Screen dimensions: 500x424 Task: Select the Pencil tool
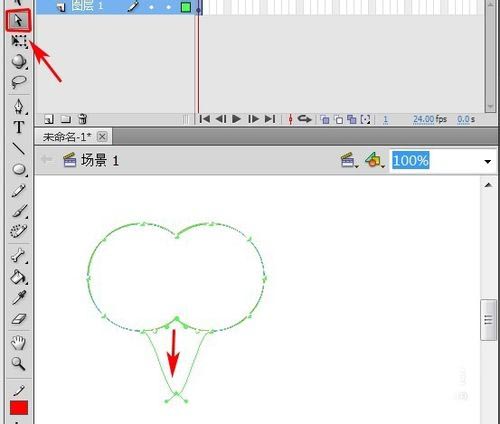click(x=19, y=191)
